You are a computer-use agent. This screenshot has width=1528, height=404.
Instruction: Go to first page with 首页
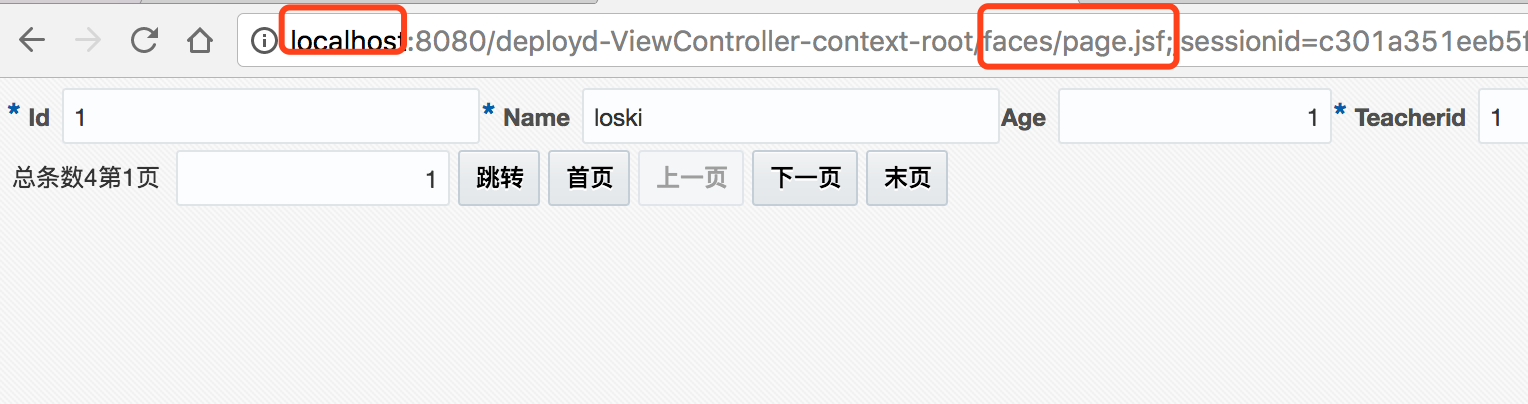coord(589,178)
